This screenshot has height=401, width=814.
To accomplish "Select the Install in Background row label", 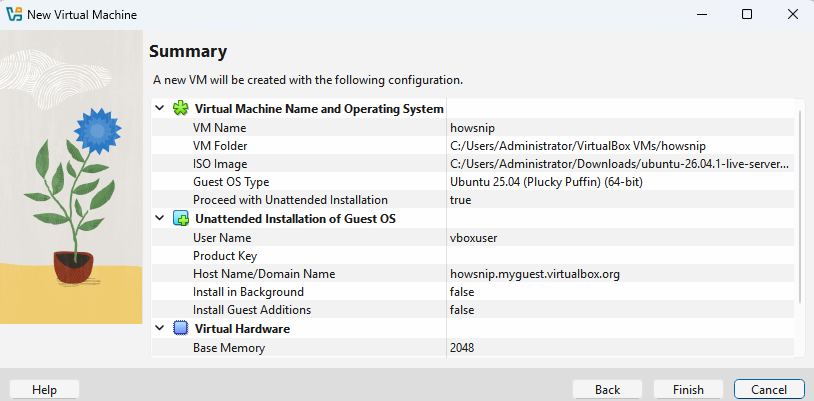I will click(x=248, y=292).
